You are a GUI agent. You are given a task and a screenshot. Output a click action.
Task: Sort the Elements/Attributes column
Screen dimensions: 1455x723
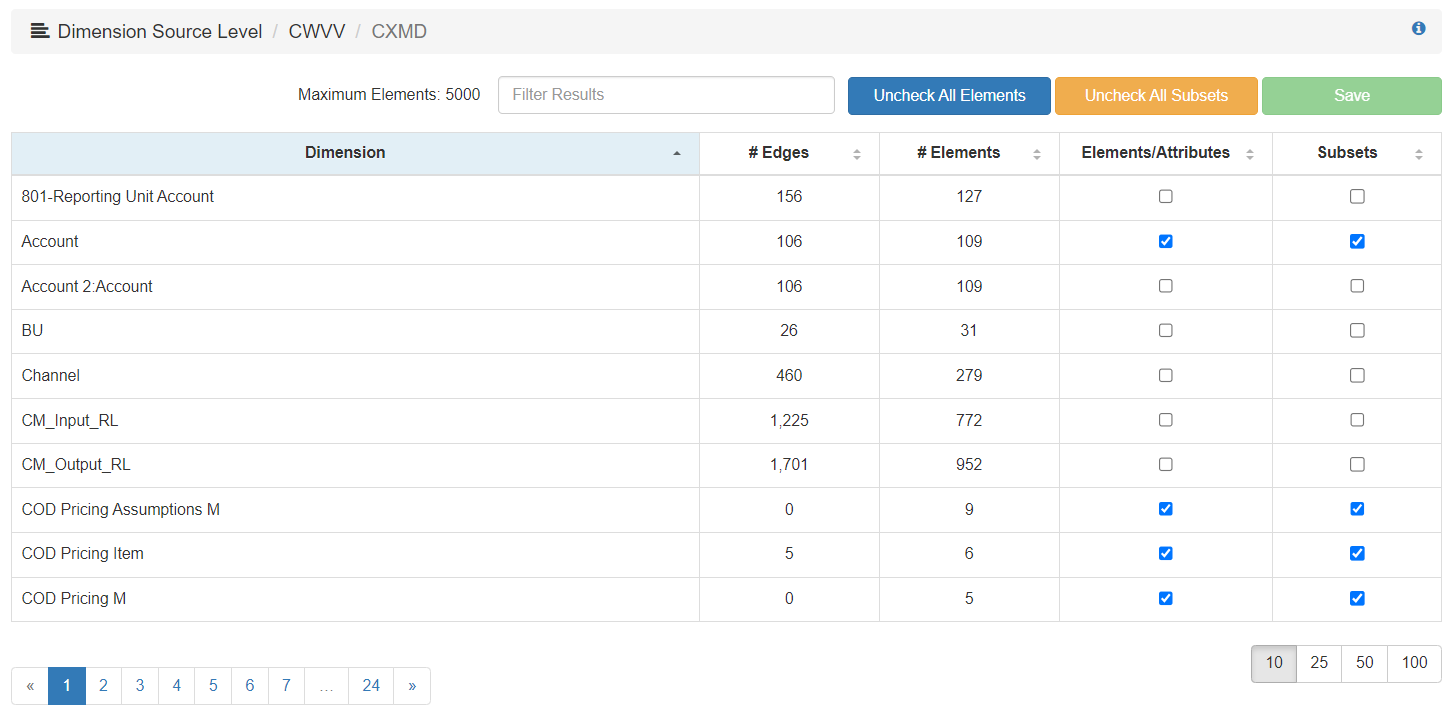[1166, 153]
